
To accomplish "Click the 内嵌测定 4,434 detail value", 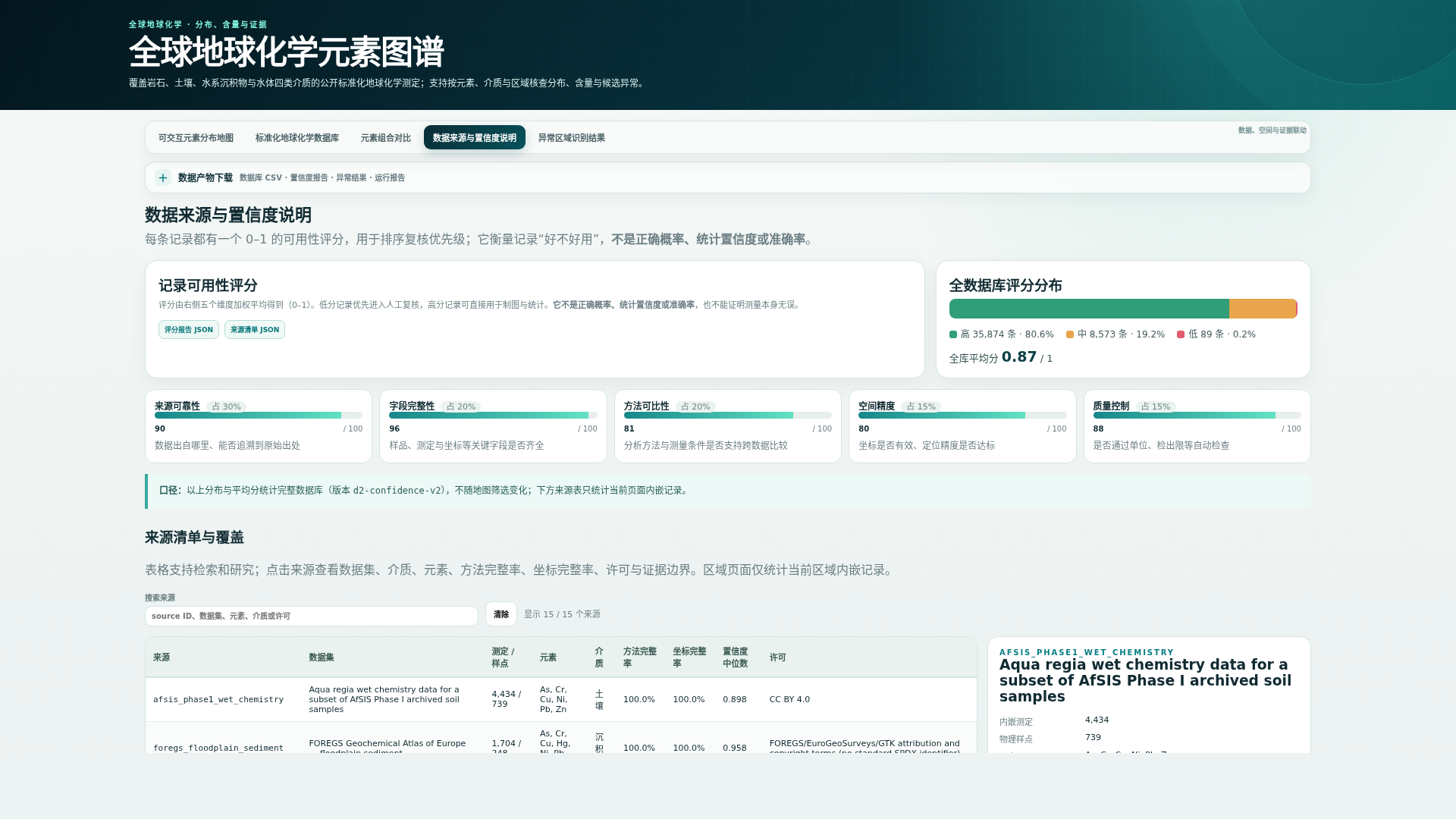I will tap(1097, 720).
